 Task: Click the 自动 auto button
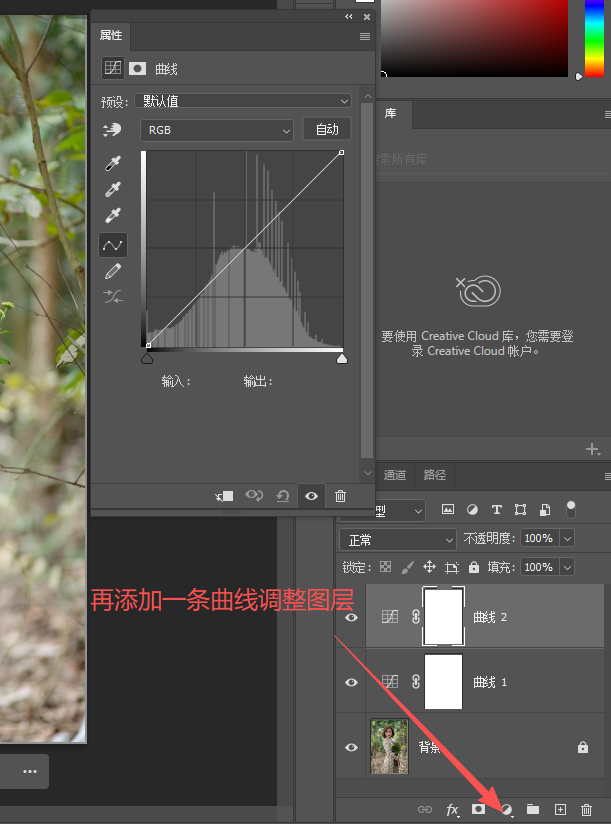pyautogui.click(x=327, y=129)
